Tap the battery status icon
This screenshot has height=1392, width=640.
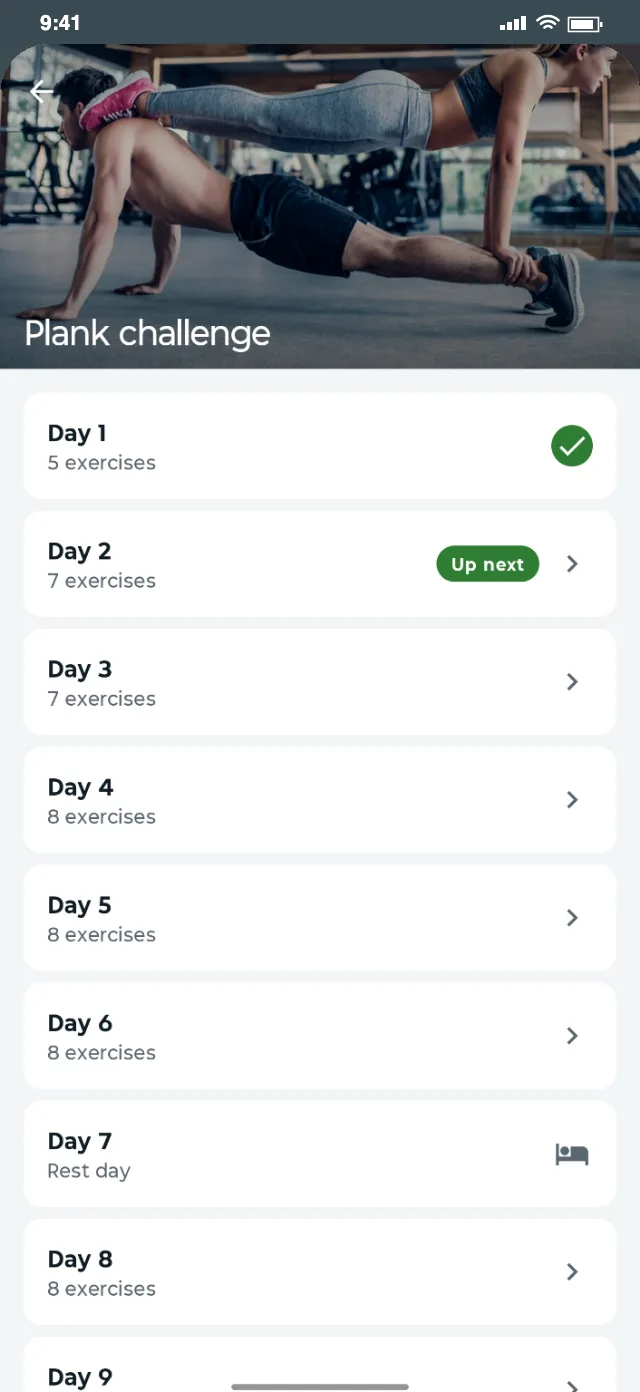585,23
